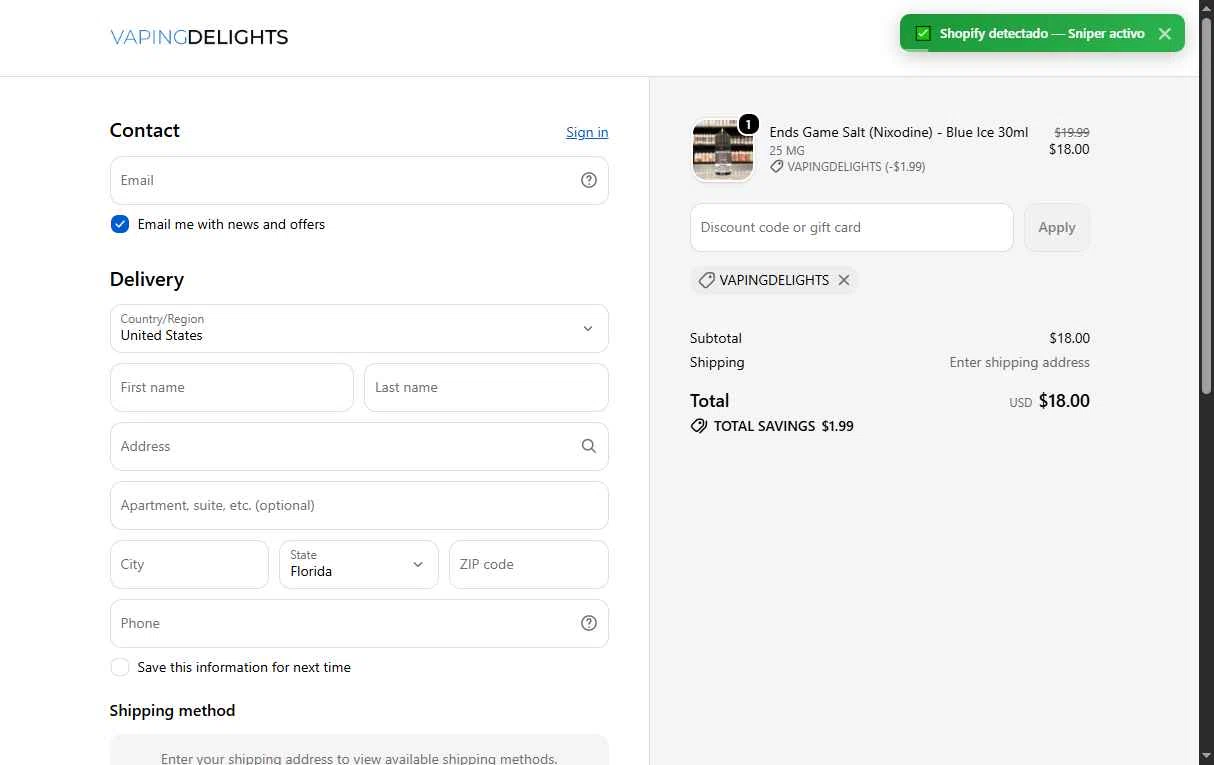The width and height of the screenshot is (1214, 765).
Task: Focus the ZIP code field
Action: tap(529, 564)
